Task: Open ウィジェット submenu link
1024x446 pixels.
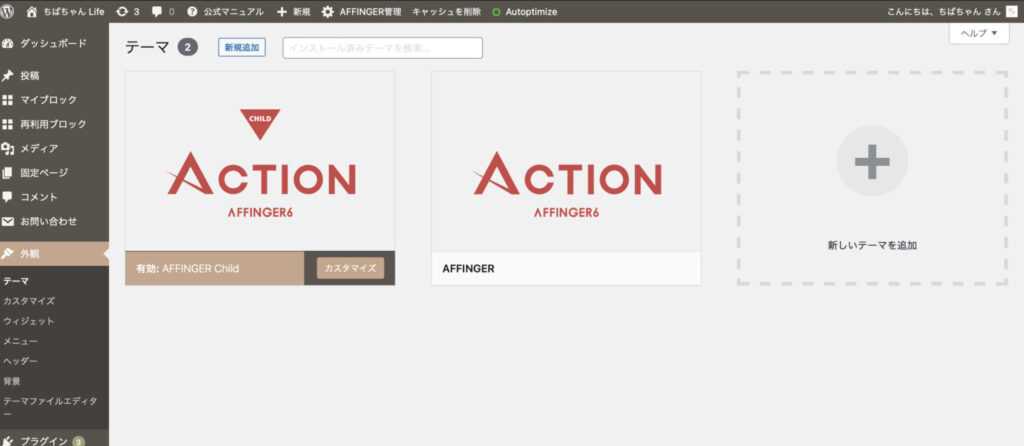Action: click(x=29, y=321)
